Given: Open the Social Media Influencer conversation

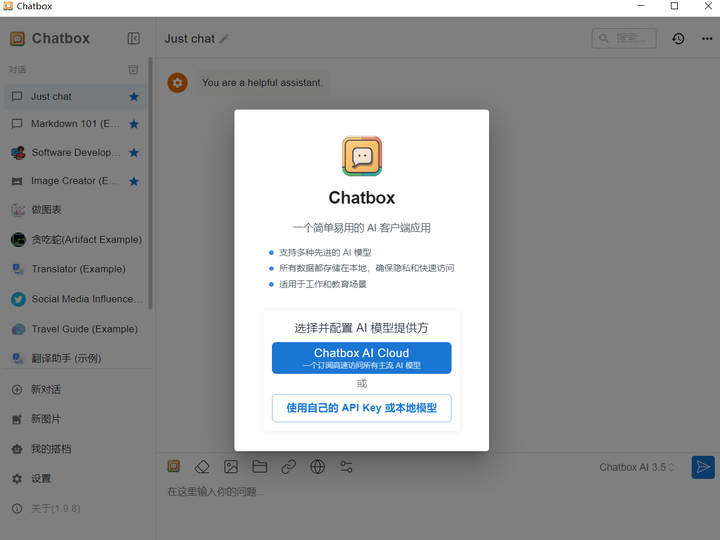Looking at the screenshot, I should pos(76,299).
